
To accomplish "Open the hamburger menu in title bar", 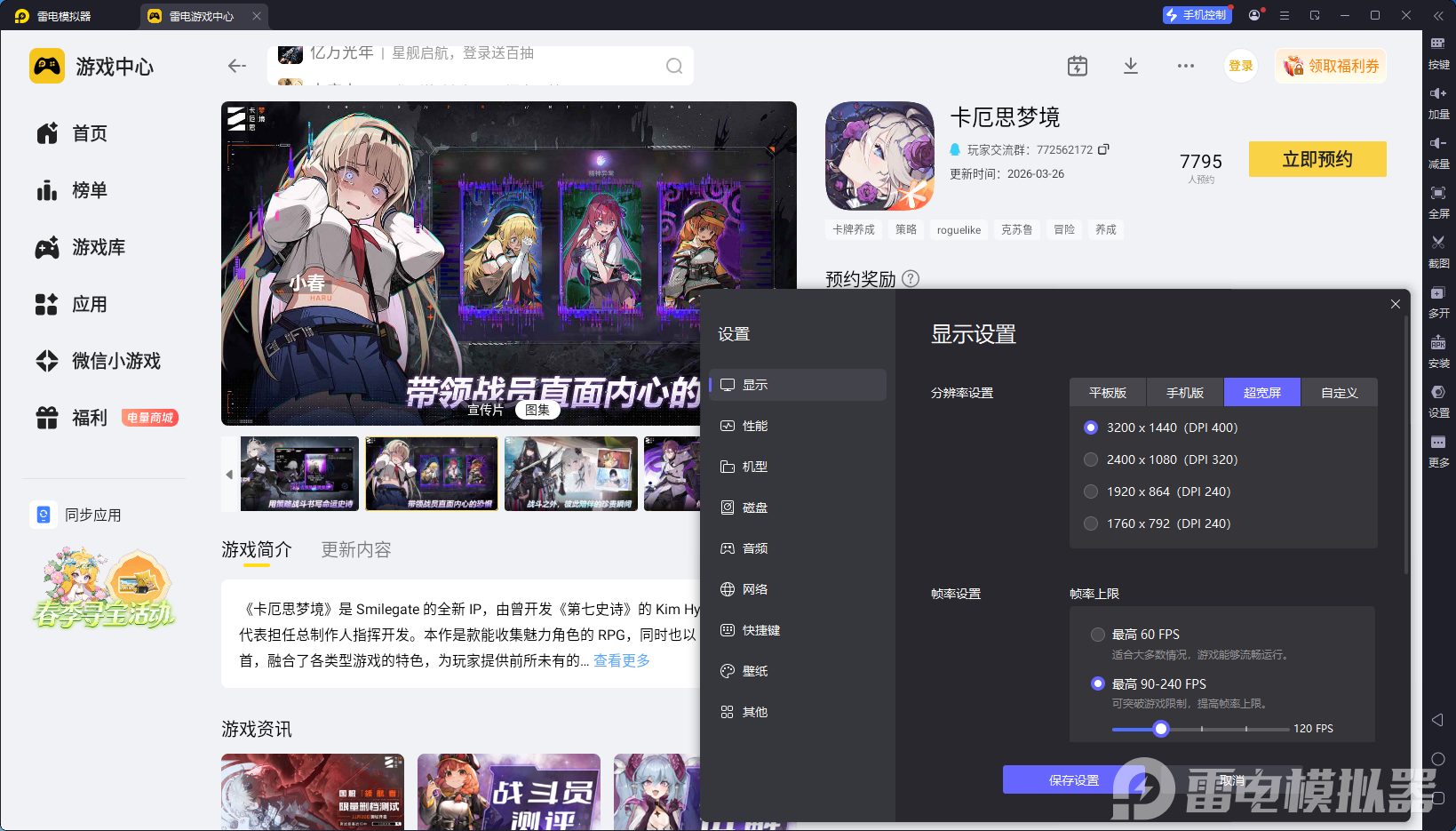I will point(1285,15).
